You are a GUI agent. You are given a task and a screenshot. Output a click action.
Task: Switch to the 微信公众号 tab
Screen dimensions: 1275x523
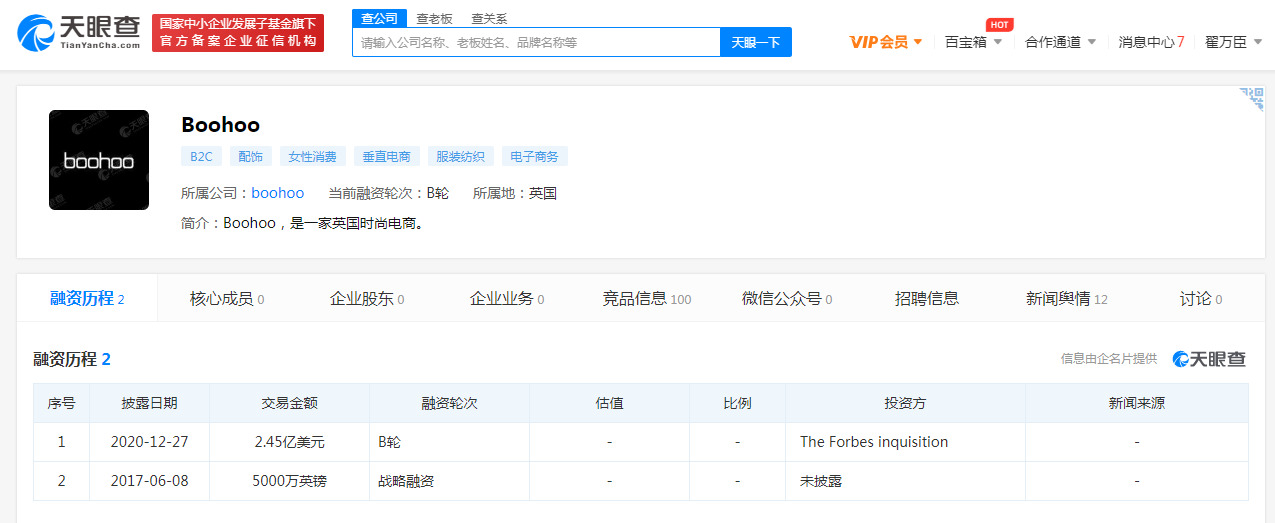[787, 298]
